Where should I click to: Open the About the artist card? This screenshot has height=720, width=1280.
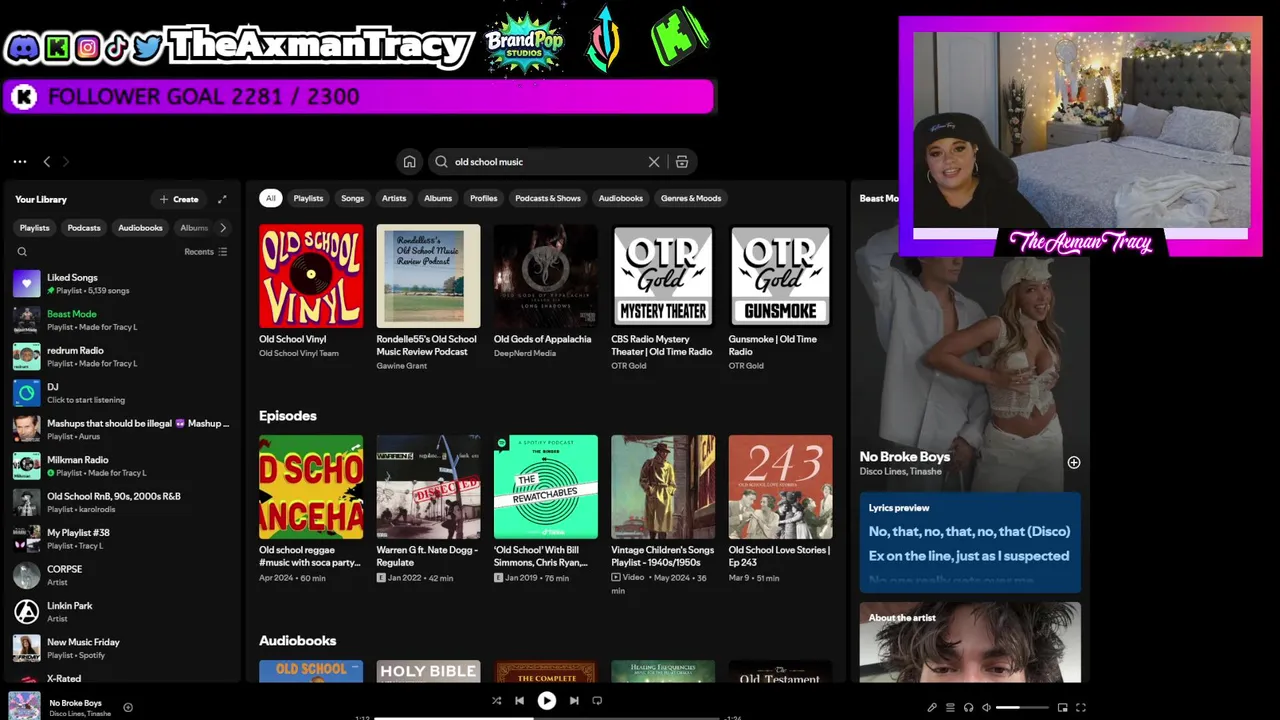click(x=970, y=642)
